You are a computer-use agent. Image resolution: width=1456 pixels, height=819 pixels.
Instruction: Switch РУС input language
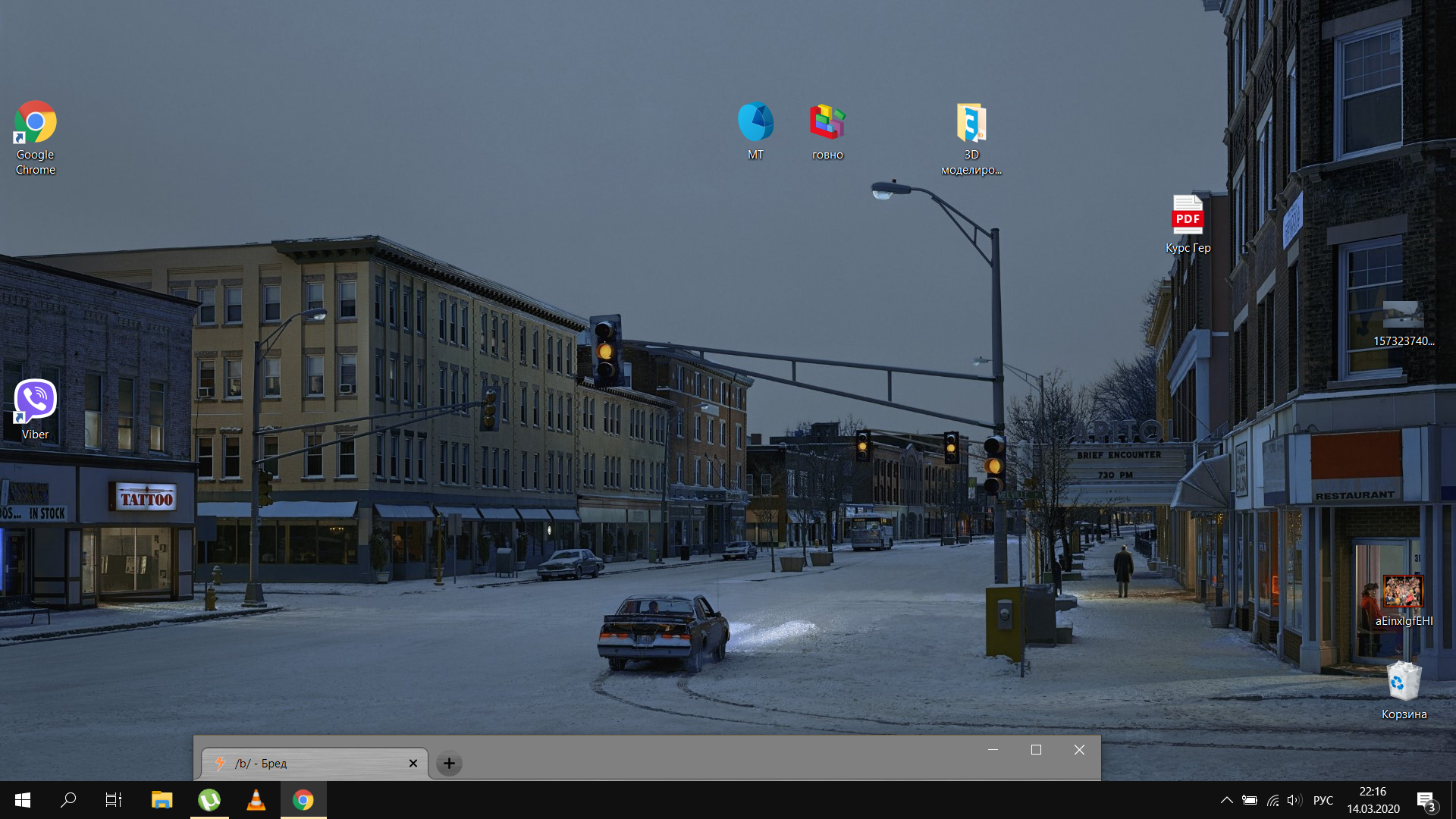1323,800
